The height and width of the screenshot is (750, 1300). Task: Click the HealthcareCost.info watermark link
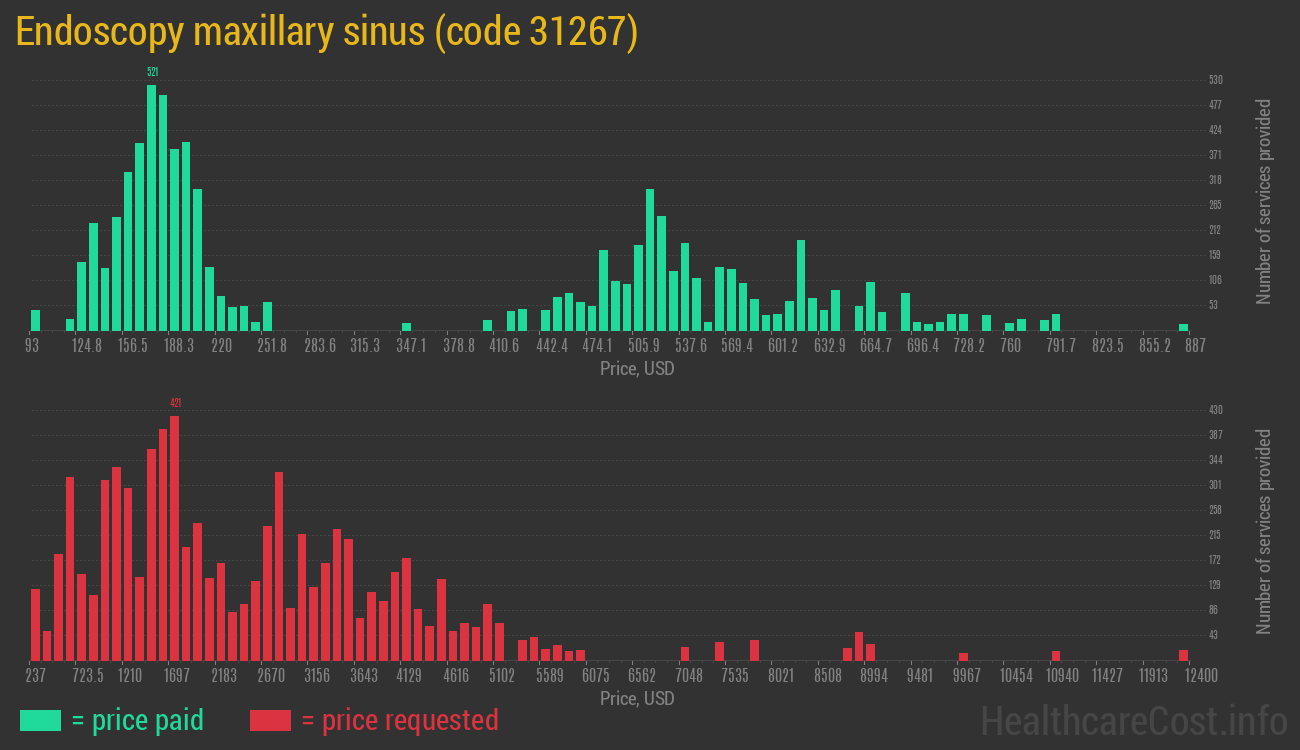pyautogui.click(x=1133, y=720)
